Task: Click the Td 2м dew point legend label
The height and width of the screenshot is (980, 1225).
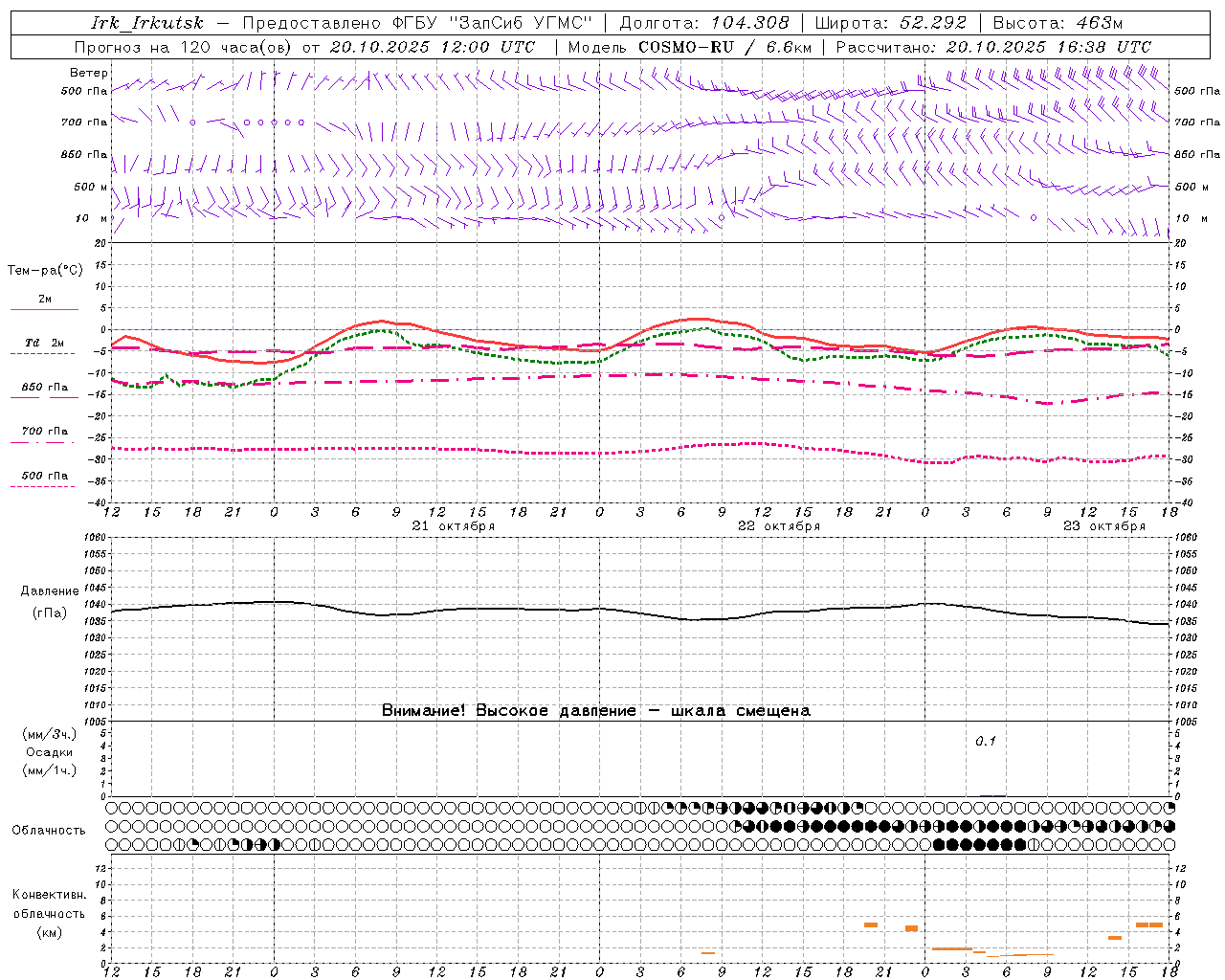Action: coord(45,343)
